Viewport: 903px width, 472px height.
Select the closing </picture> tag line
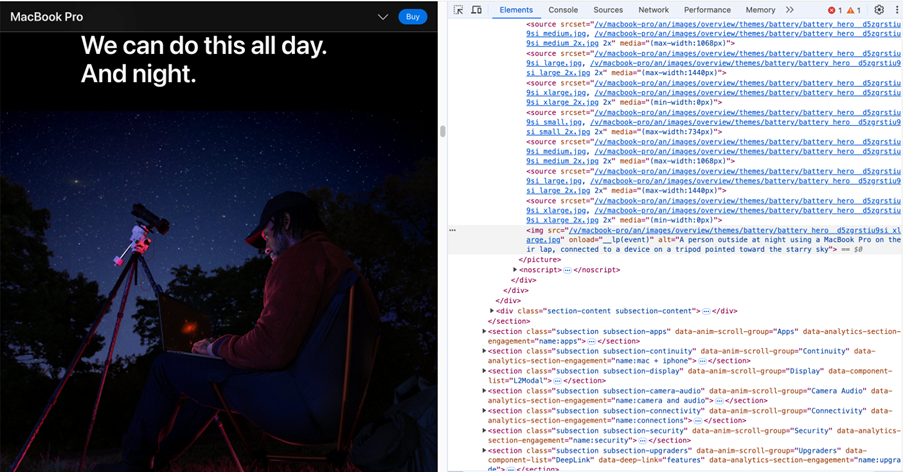pyautogui.click(x=540, y=260)
